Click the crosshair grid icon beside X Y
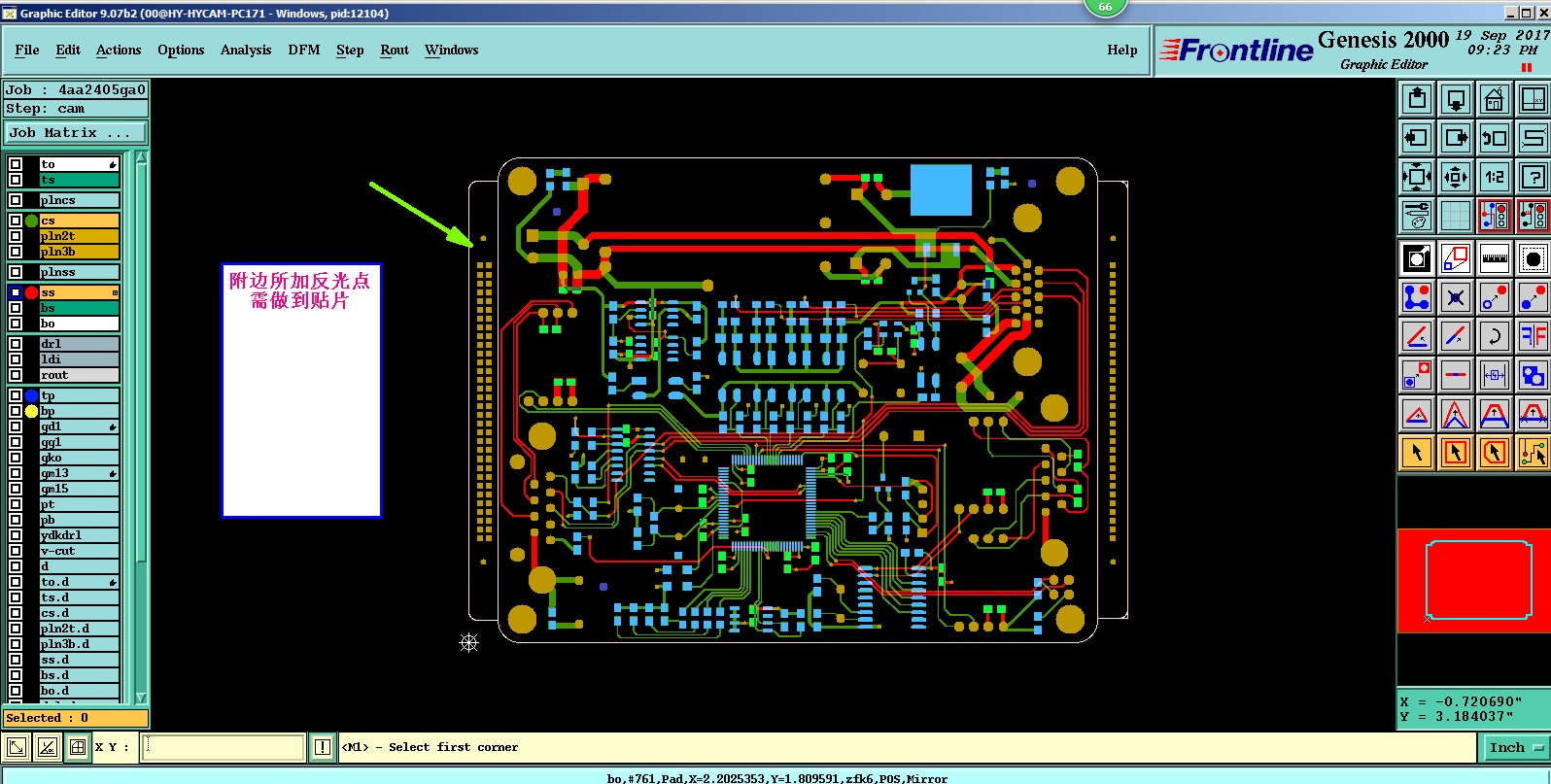The width and height of the screenshot is (1551, 784). point(78,747)
